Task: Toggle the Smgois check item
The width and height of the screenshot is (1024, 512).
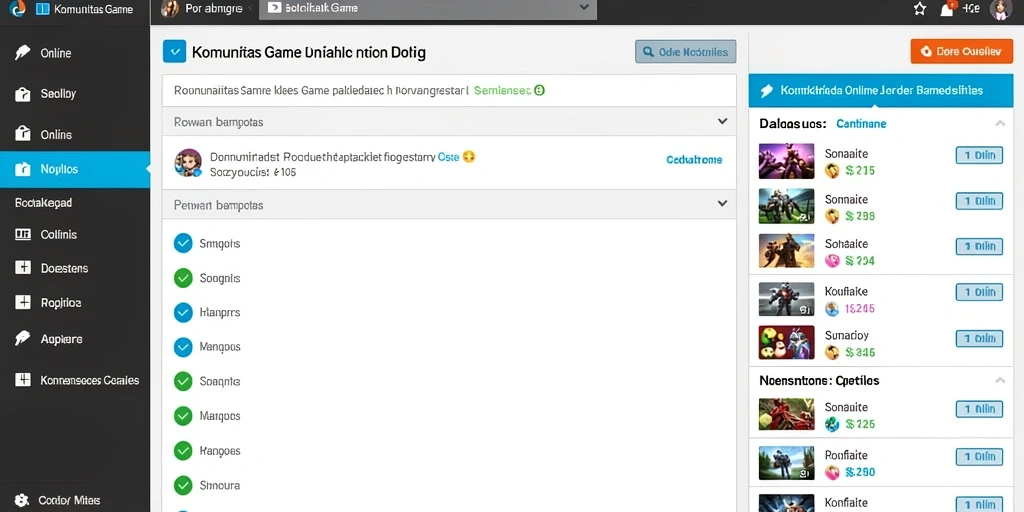Action: tap(183, 244)
